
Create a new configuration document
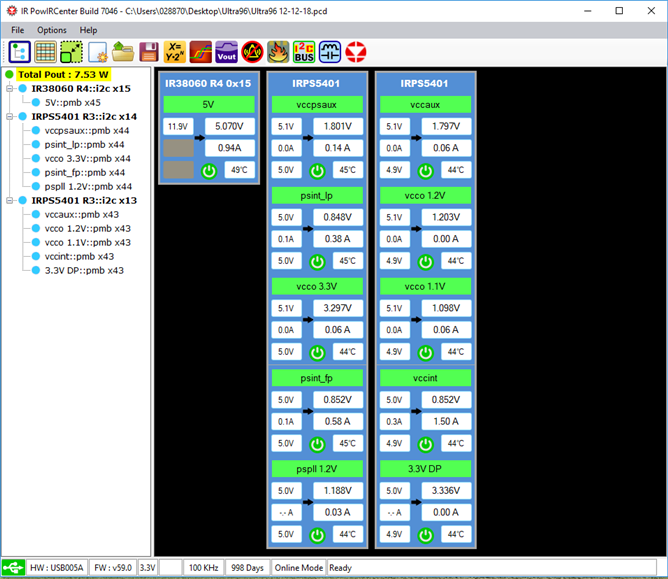97,52
